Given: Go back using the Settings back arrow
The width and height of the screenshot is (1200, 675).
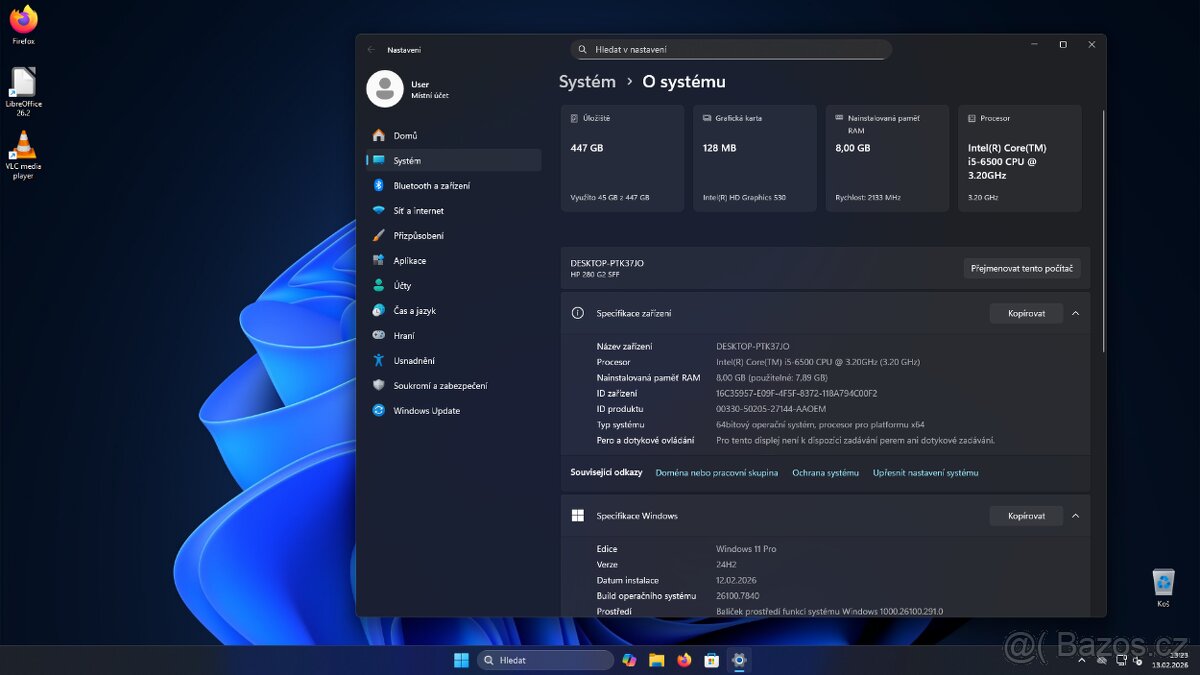Looking at the screenshot, I should point(372,49).
